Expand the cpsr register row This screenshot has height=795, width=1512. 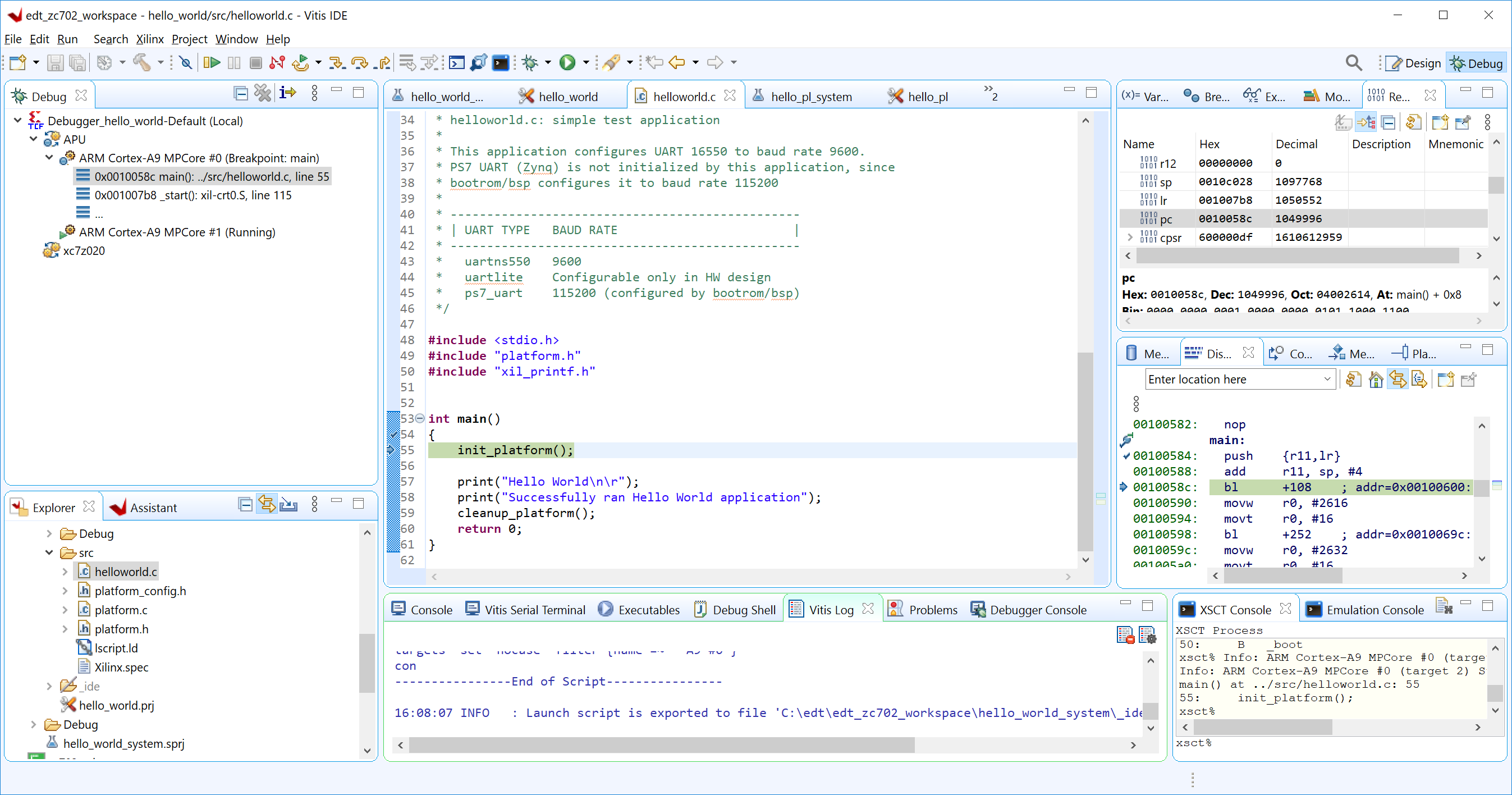(x=1130, y=237)
